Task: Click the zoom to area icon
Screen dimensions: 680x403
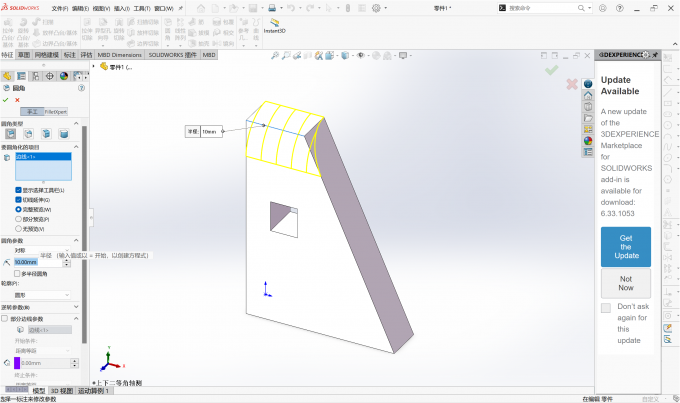Action: (x=286, y=56)
